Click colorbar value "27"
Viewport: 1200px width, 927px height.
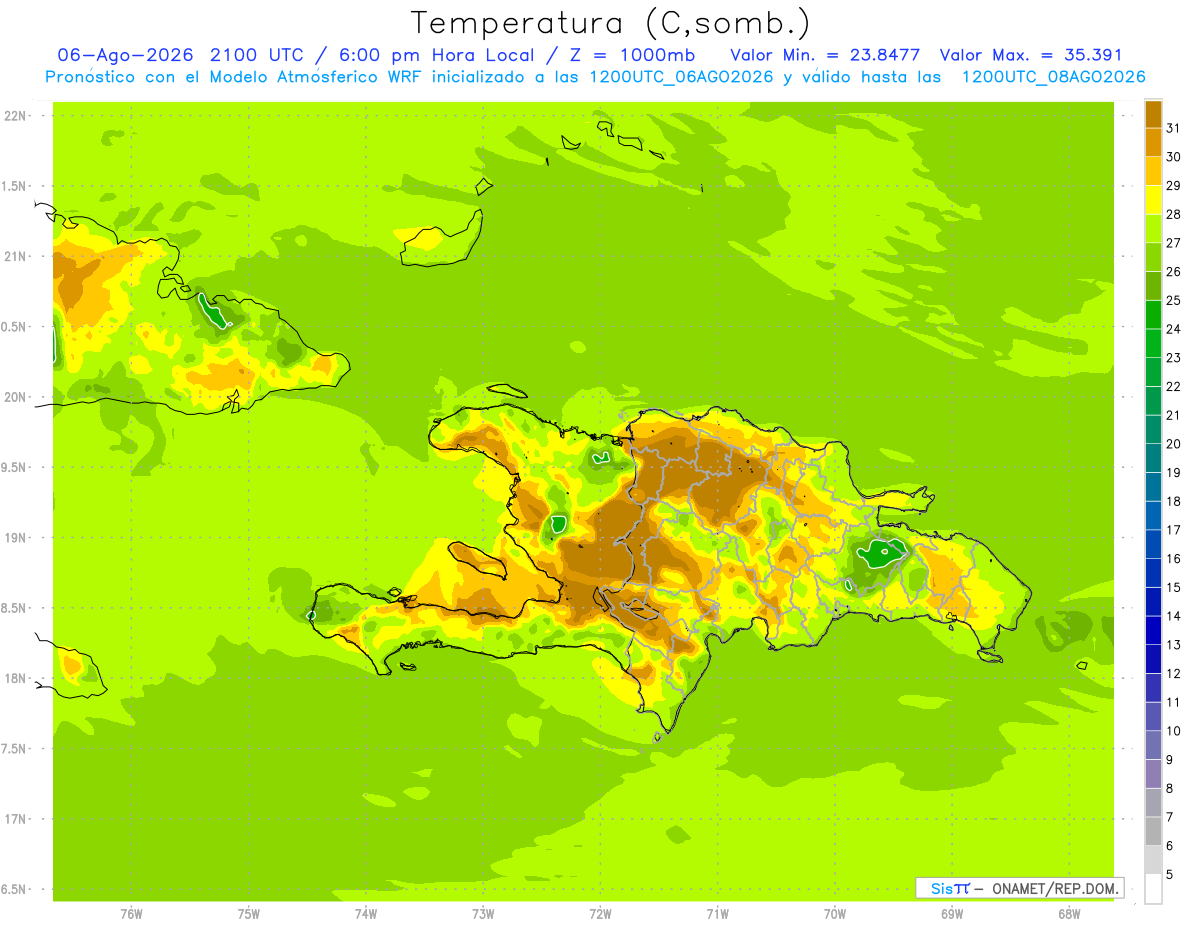coord(1173,243)
